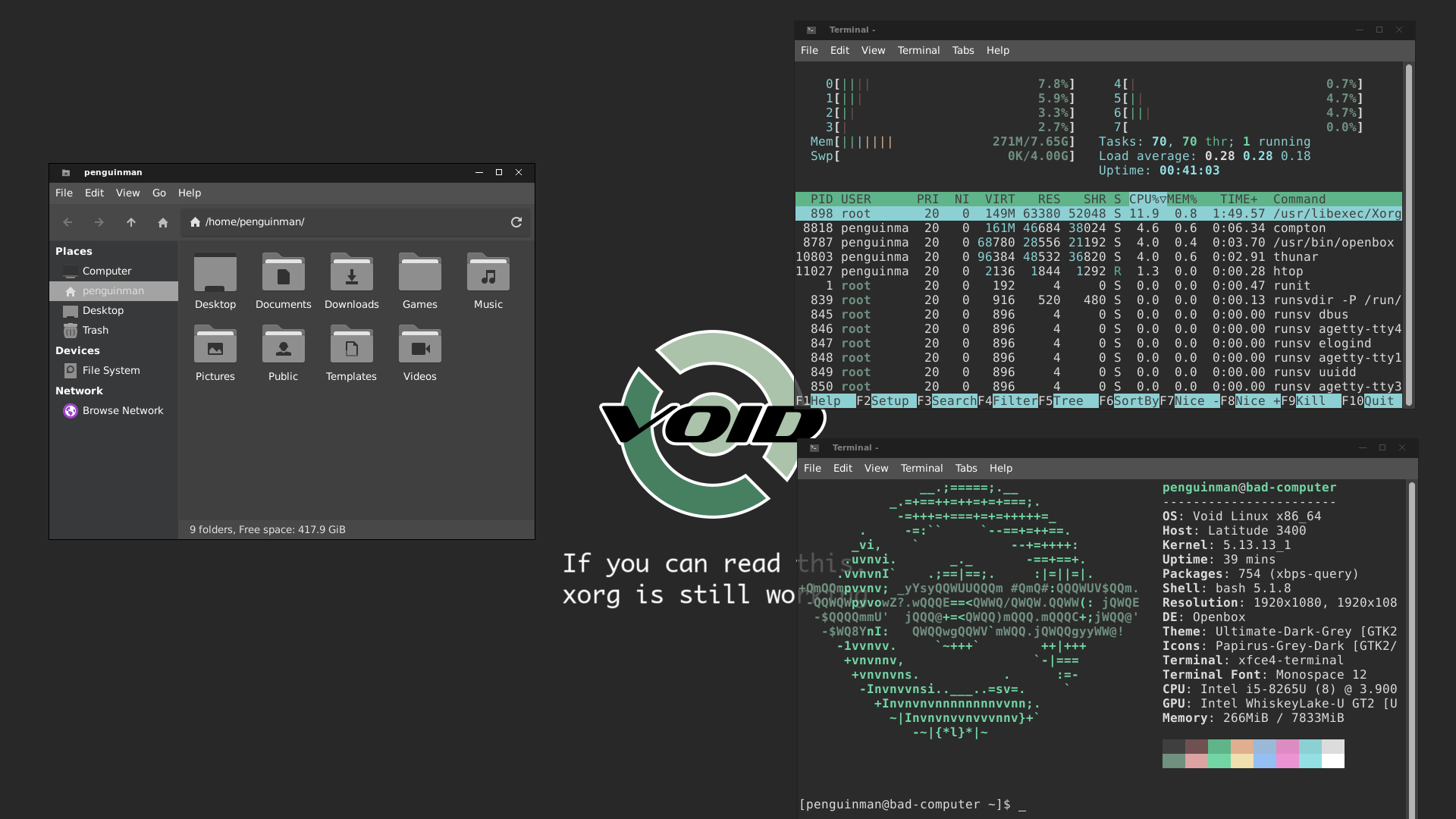This screenshot has width=1456, height=819.
Task: Select the compton process row in htop
Action: (x=1098, y=228)
